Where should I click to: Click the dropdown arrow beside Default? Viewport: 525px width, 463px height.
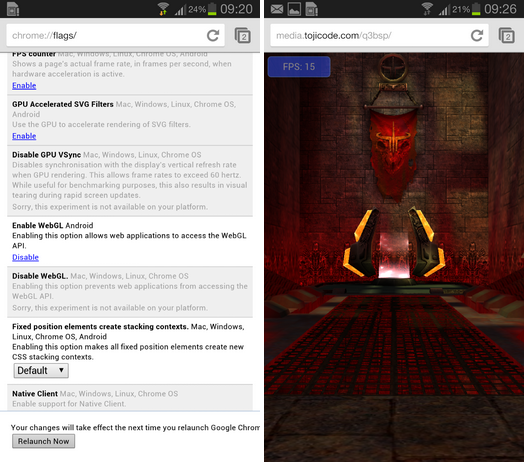(x=61, y=370)
